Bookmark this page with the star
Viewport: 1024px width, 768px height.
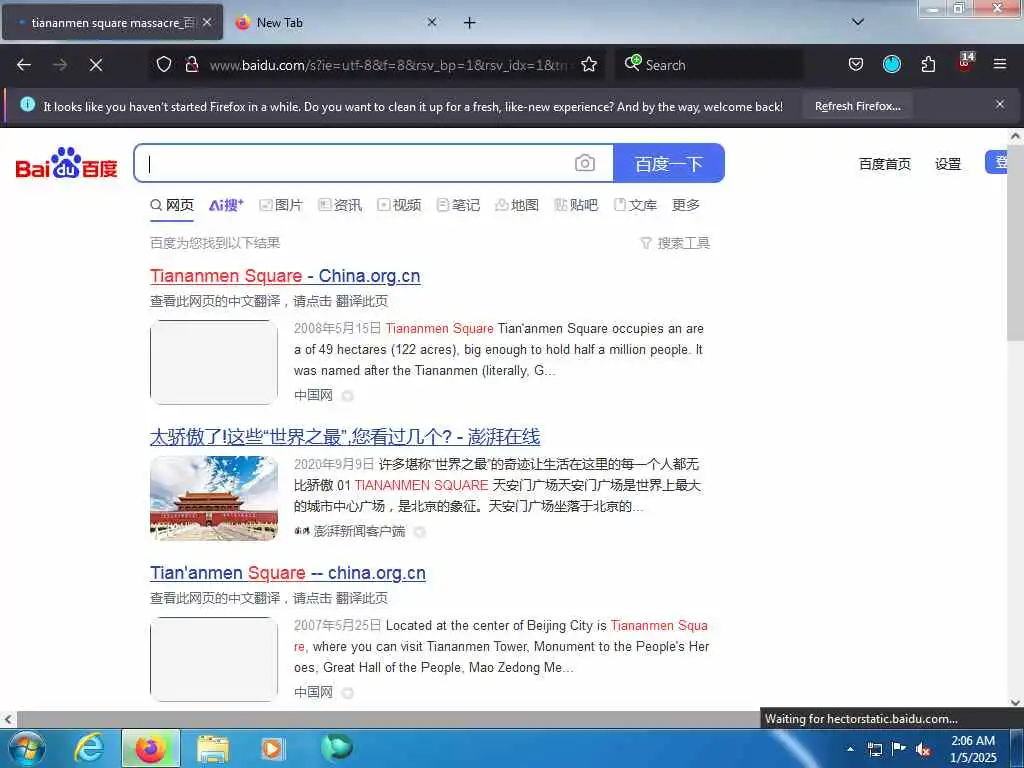pos(589,65)
